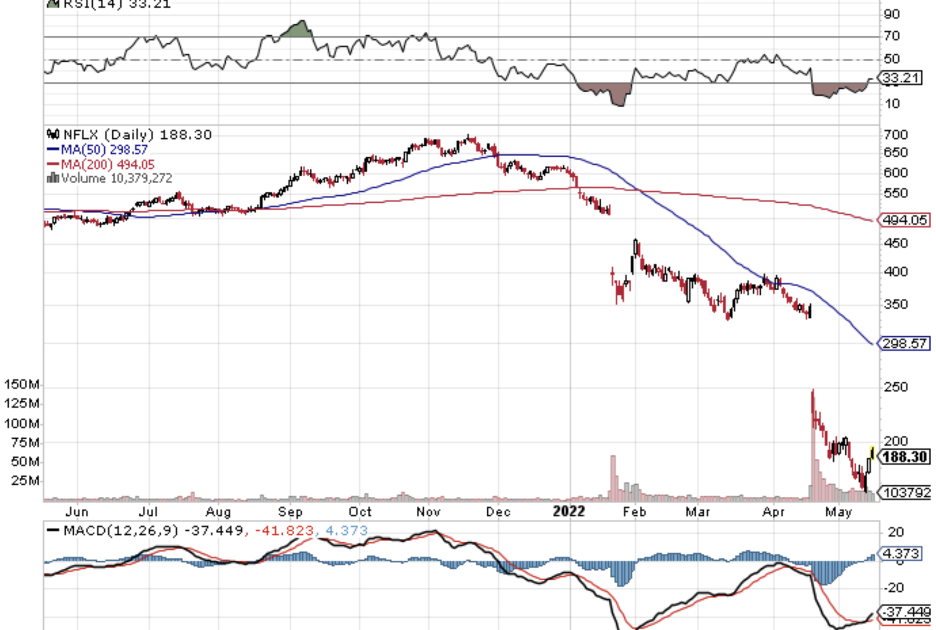Click the 188.30 last price label on right axis
Image resolution: width=936 pixels, height=630 pixels.
pyautogui.click(x=905, y=458)
